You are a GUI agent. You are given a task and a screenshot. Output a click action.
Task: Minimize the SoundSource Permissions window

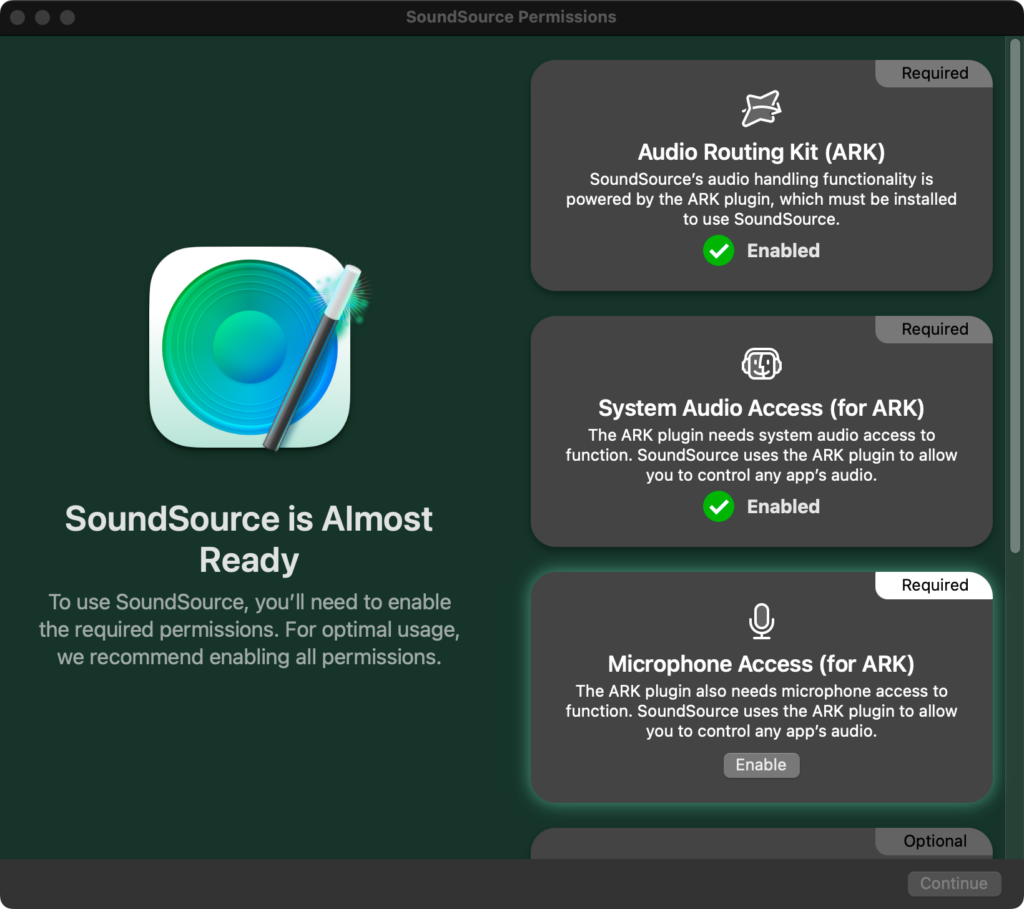tap(43, 18)
